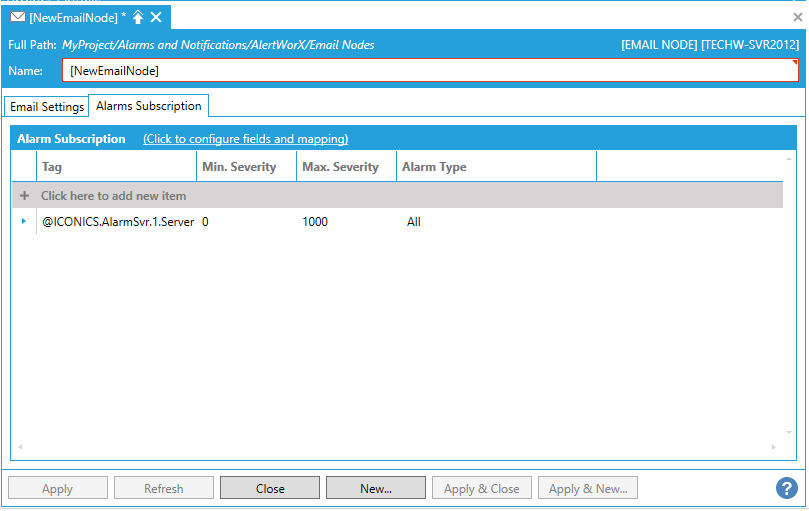
Task: Click the plus icon to add row
Action: [x=25, y=196]
